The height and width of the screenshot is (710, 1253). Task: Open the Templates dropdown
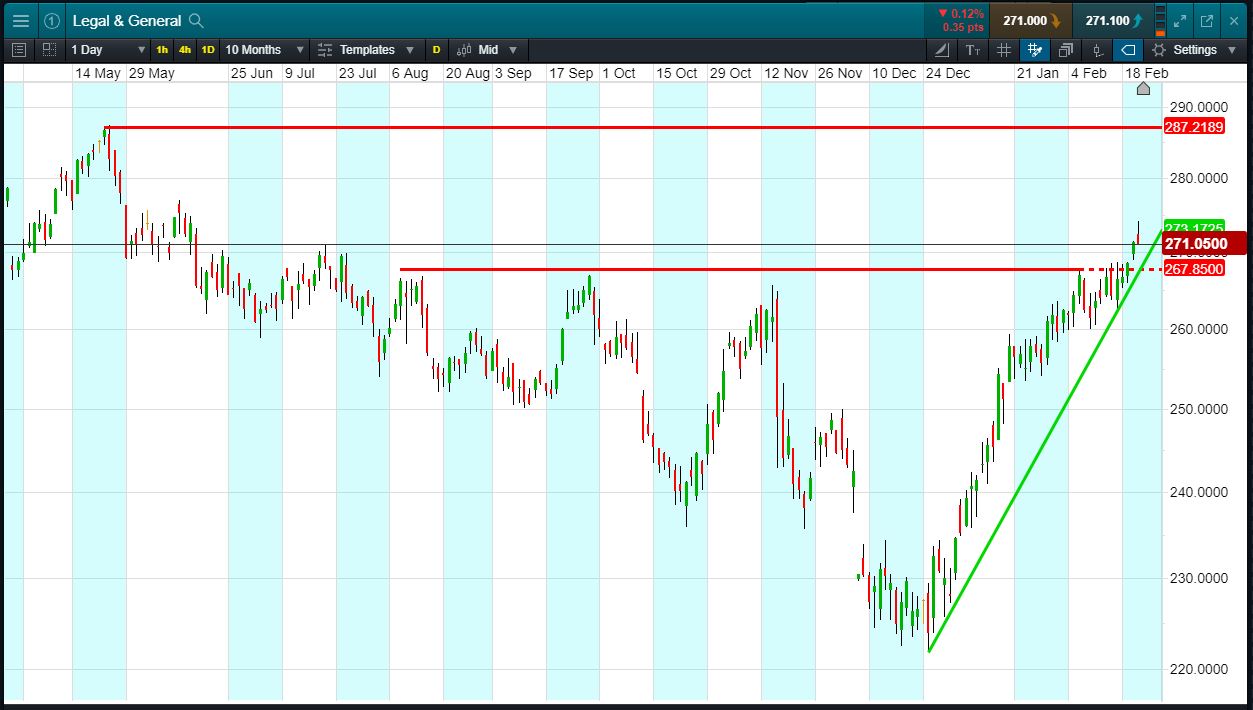pyautogui.click(x=366, y=49)
